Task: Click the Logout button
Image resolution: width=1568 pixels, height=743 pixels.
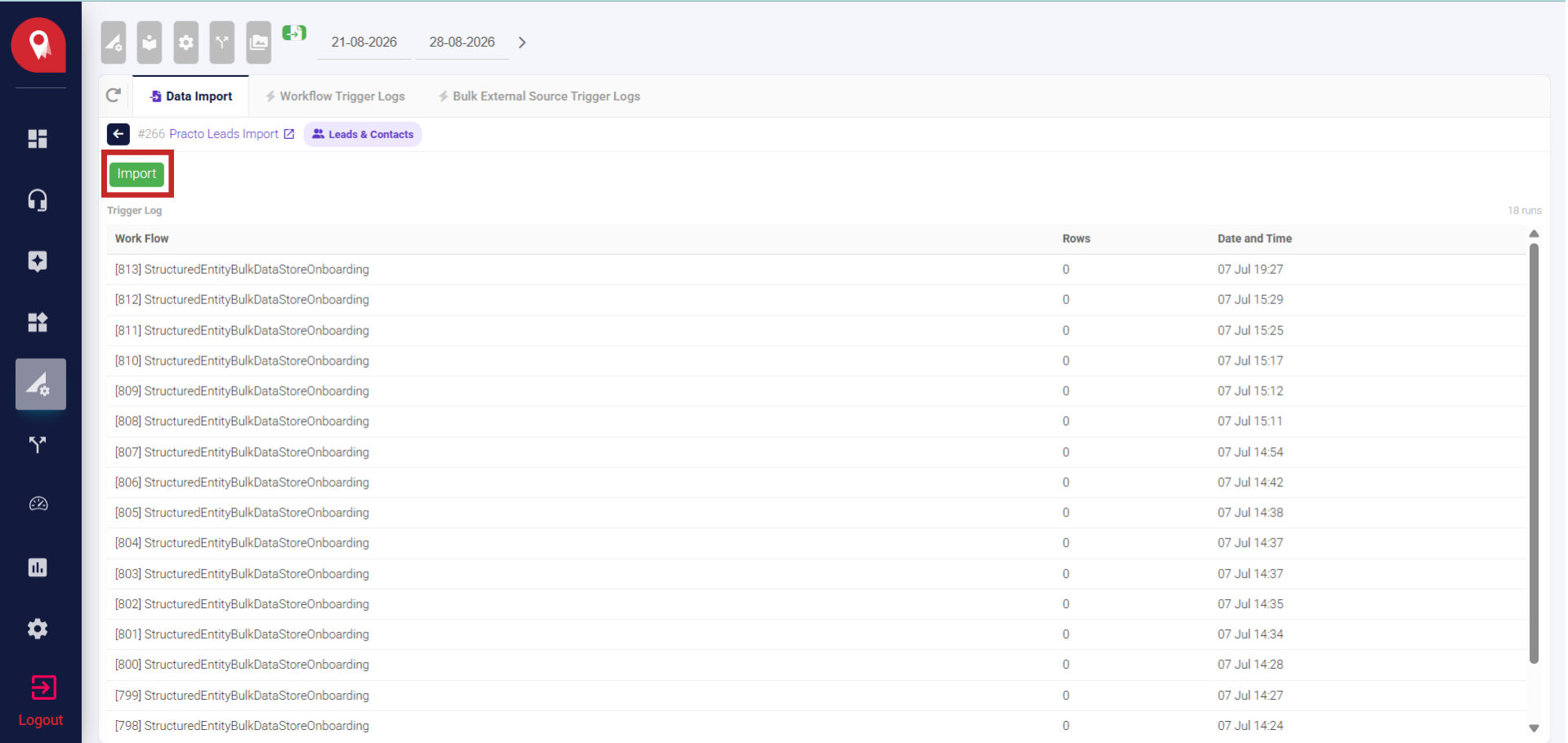Action: [x=41, y=701]
